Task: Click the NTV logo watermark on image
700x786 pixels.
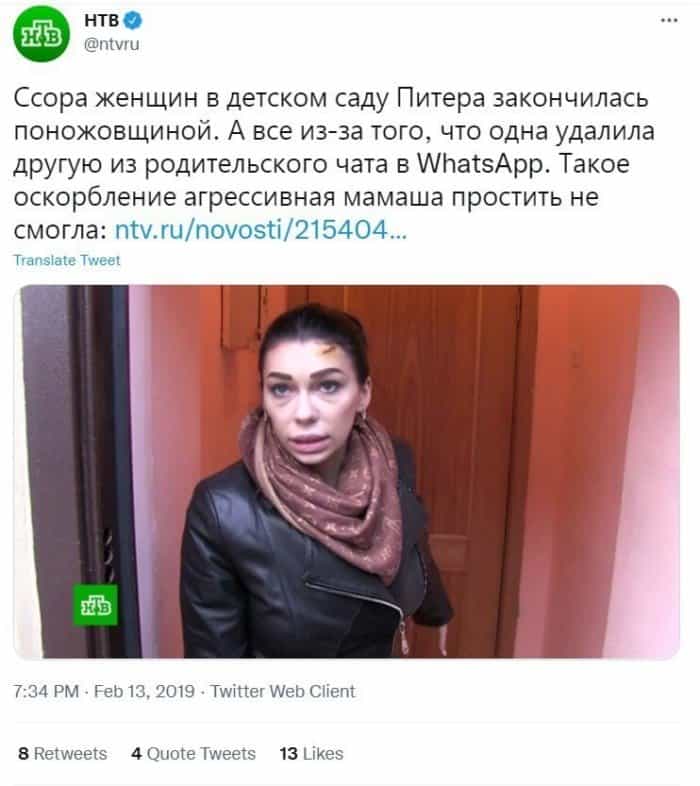Action: (x=96, y=605)
